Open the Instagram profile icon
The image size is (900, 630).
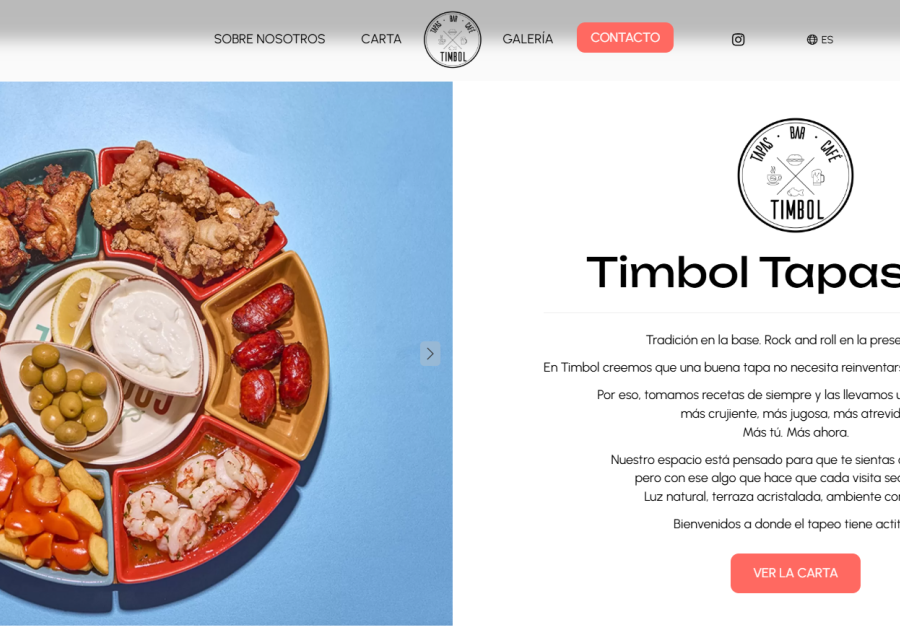pyautogui.click(x=738, y=40)
